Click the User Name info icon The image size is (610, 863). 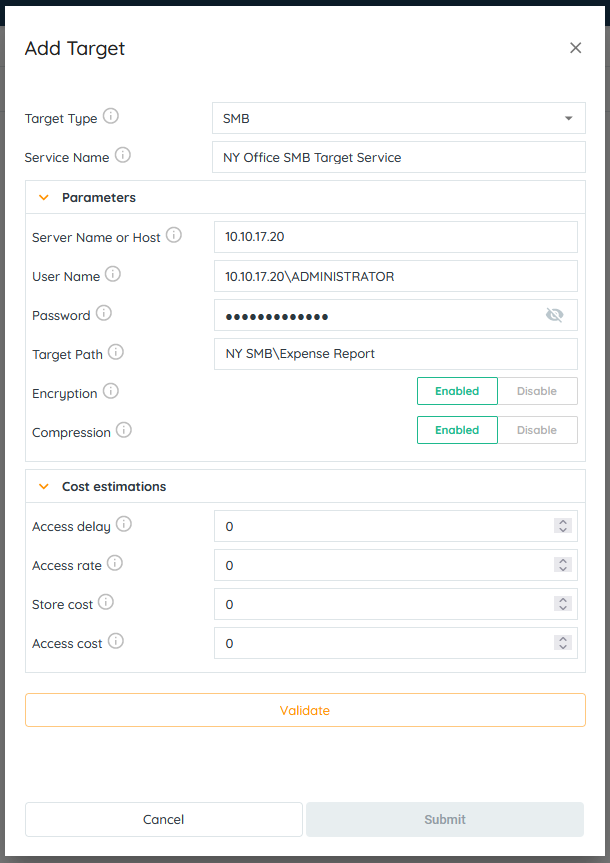[113, 274]
